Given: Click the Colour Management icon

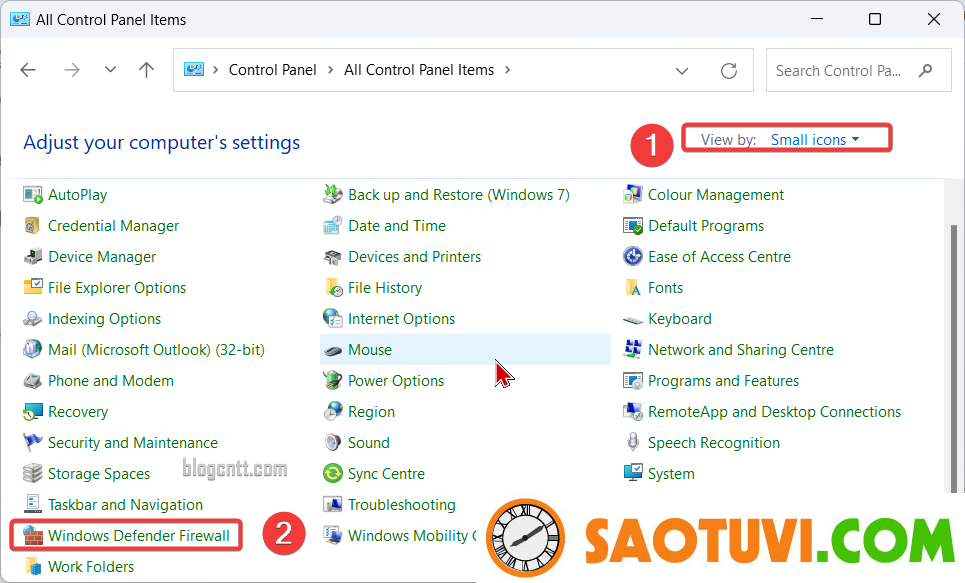Looking at the screenshot, I should 633,195.
